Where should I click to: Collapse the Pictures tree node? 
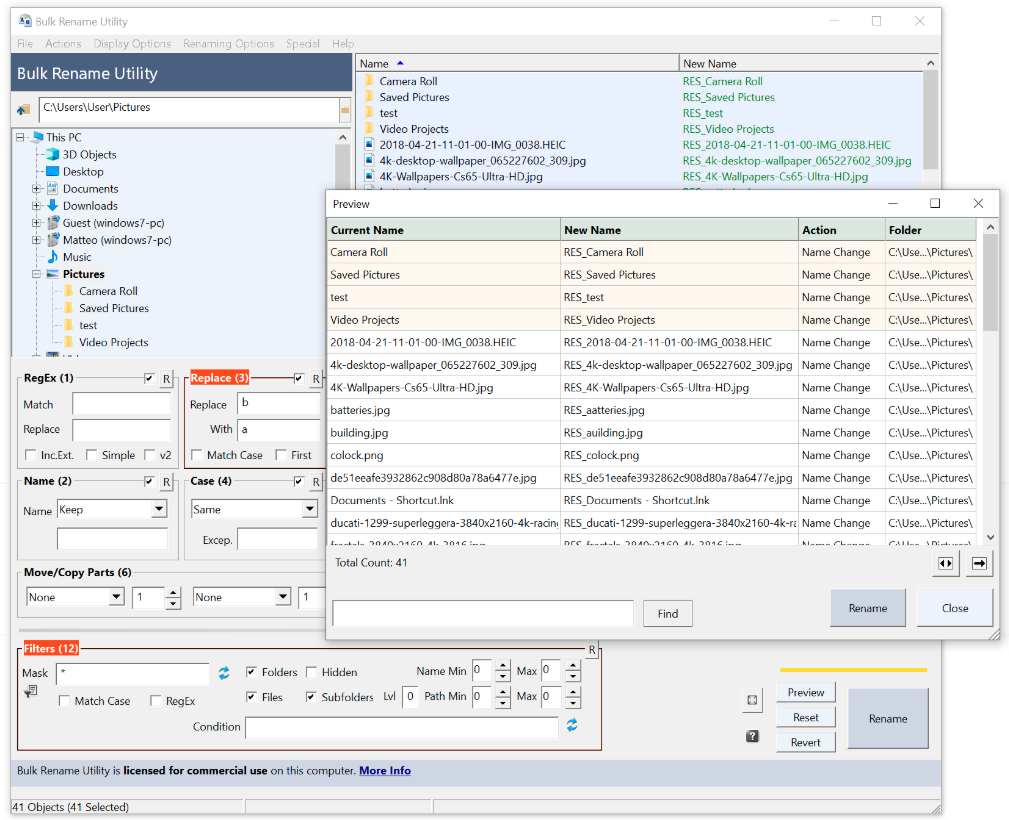point(37,274)
